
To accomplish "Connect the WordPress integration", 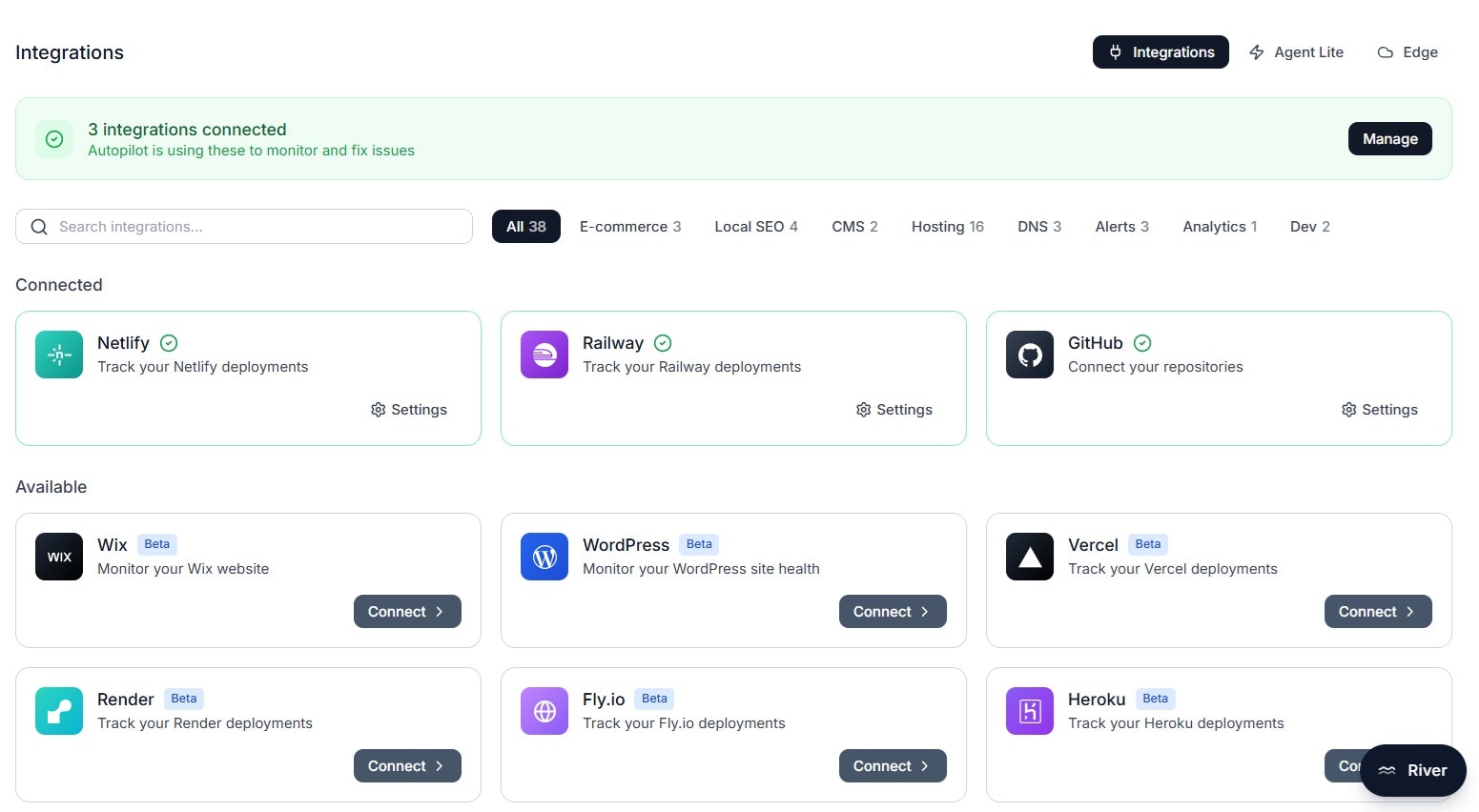I will (x=893, y=612).
